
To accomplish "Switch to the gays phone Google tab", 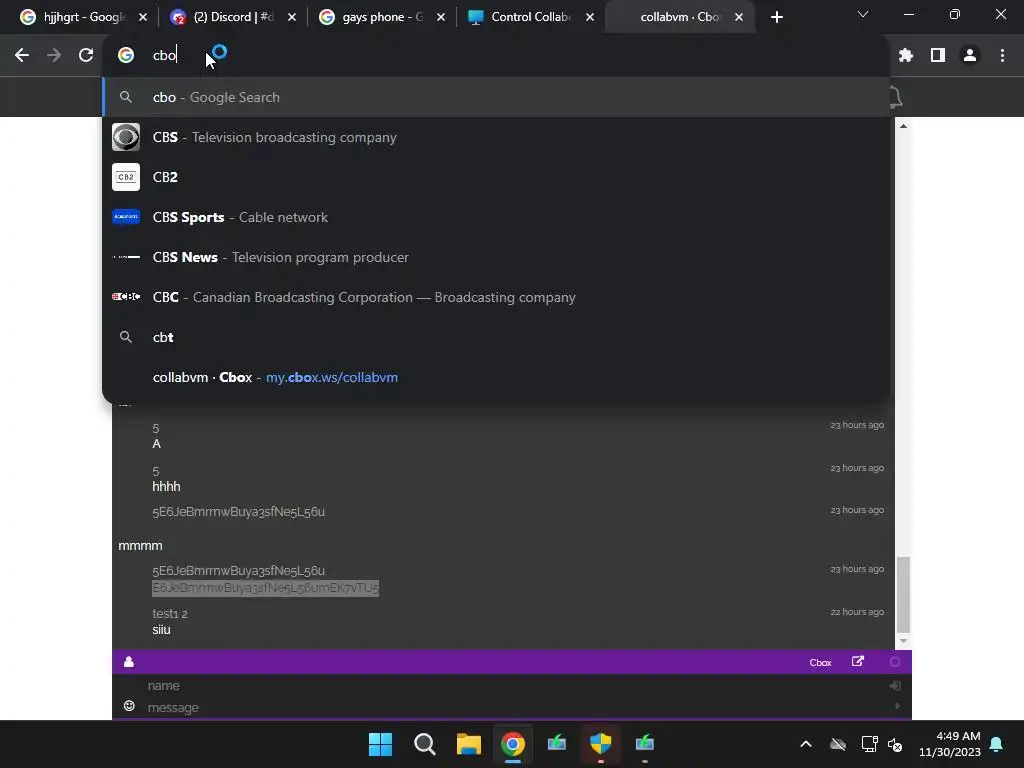I will point(381,18).
